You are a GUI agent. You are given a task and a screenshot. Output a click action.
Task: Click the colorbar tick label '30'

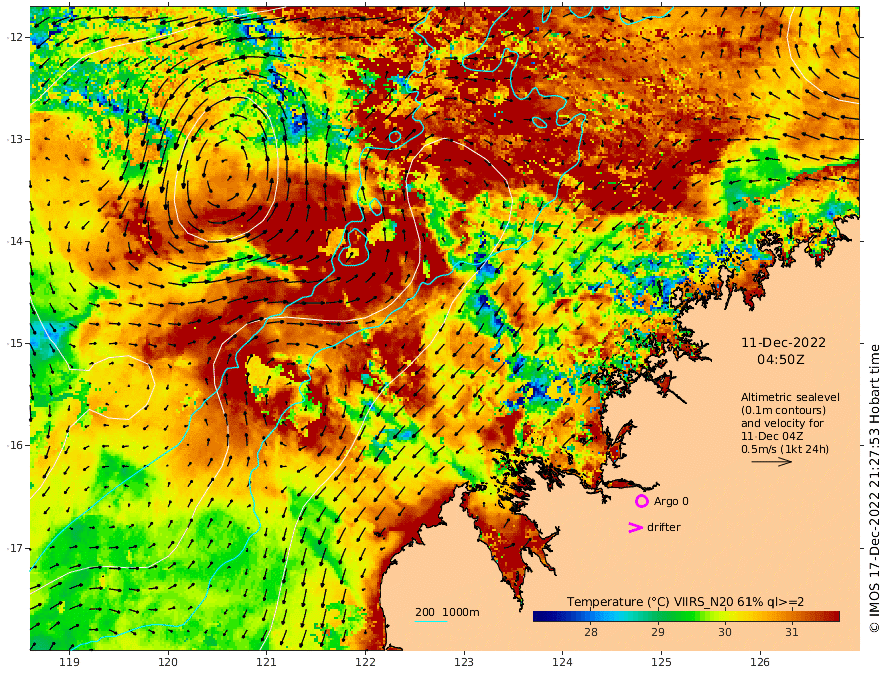(x=725, y=632)
